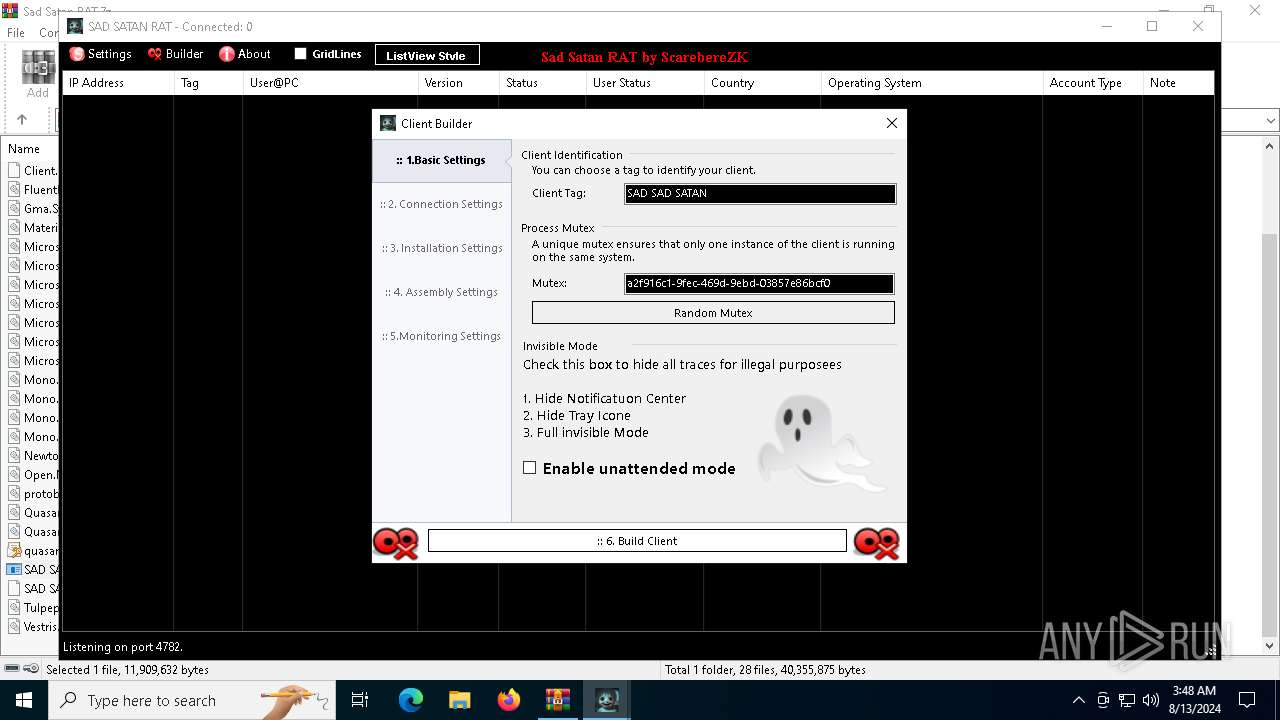Open WinRAR address path dropdown

pos(1271,121)
